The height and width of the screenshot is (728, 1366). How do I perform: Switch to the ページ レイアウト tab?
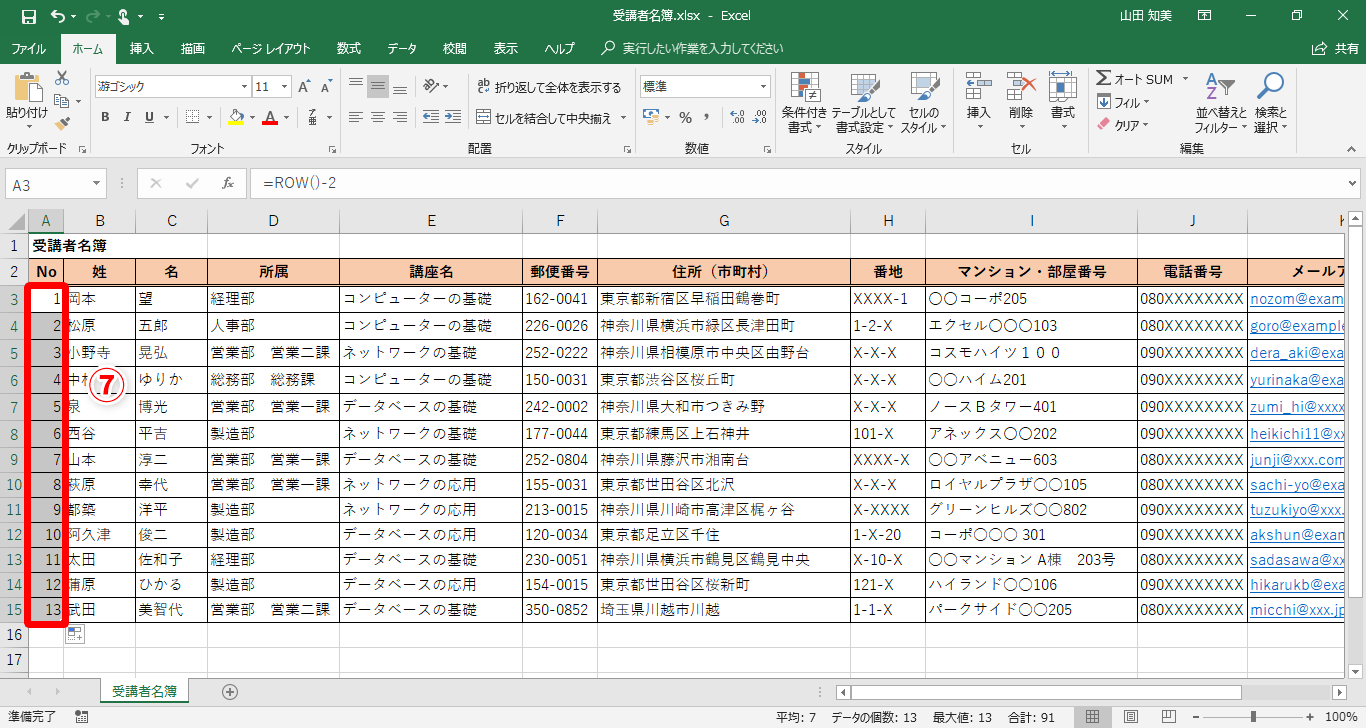coord(270,48)
